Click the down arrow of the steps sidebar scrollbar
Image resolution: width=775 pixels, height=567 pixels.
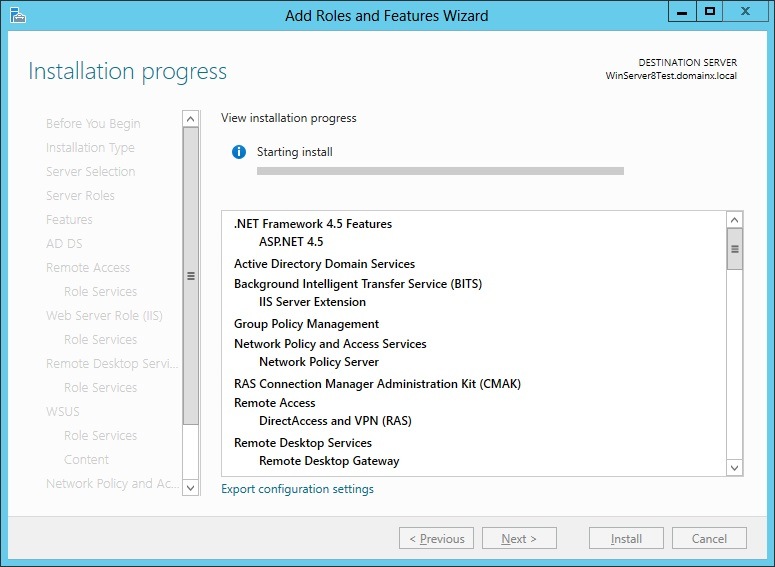[x=191, y=488]
